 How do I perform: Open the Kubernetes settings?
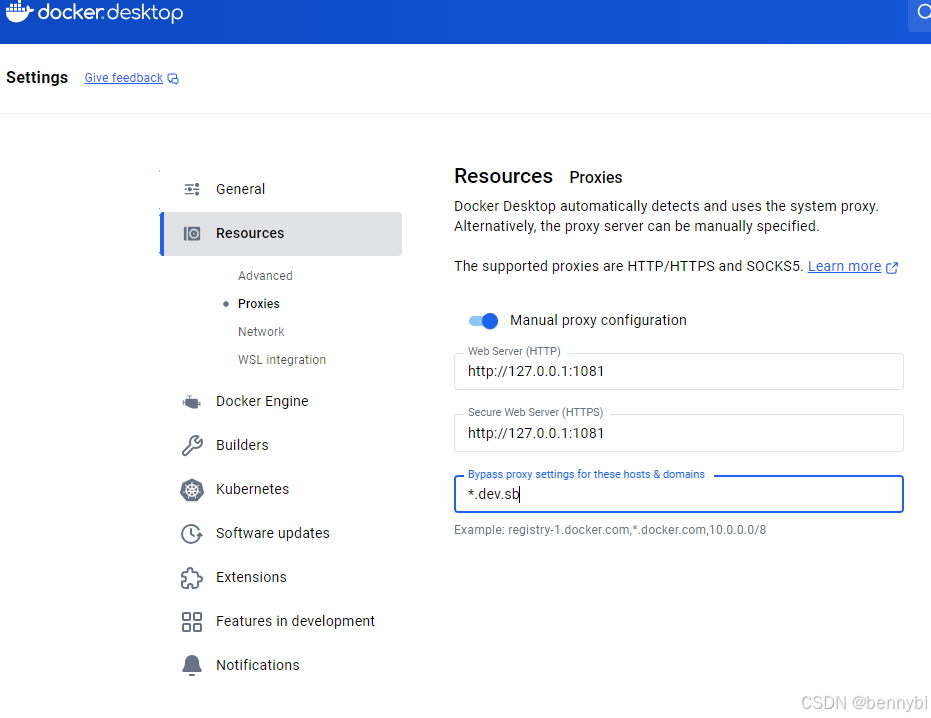point(281,489)
